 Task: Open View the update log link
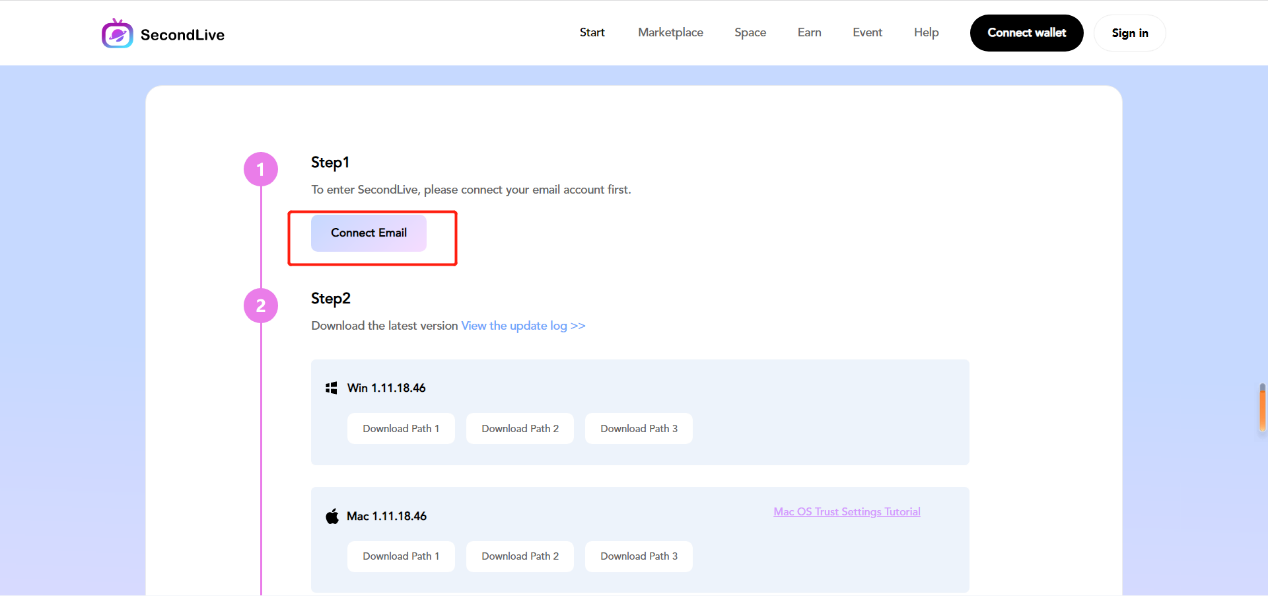tap(523, 326)
